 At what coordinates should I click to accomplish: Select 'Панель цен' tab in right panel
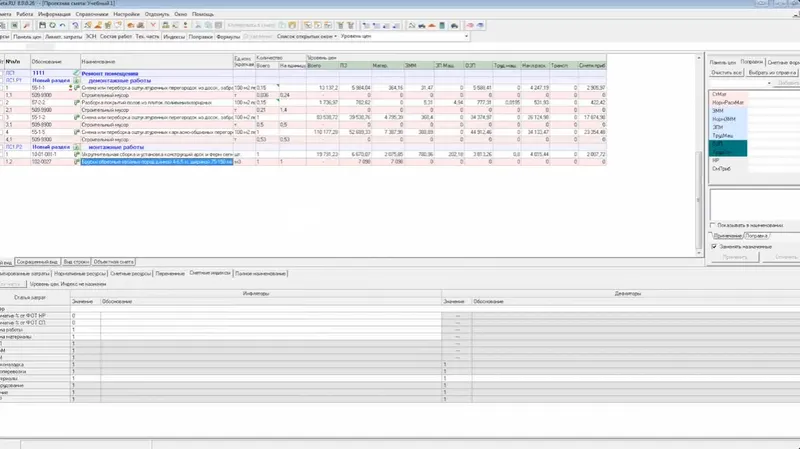(x=723, y=62)
